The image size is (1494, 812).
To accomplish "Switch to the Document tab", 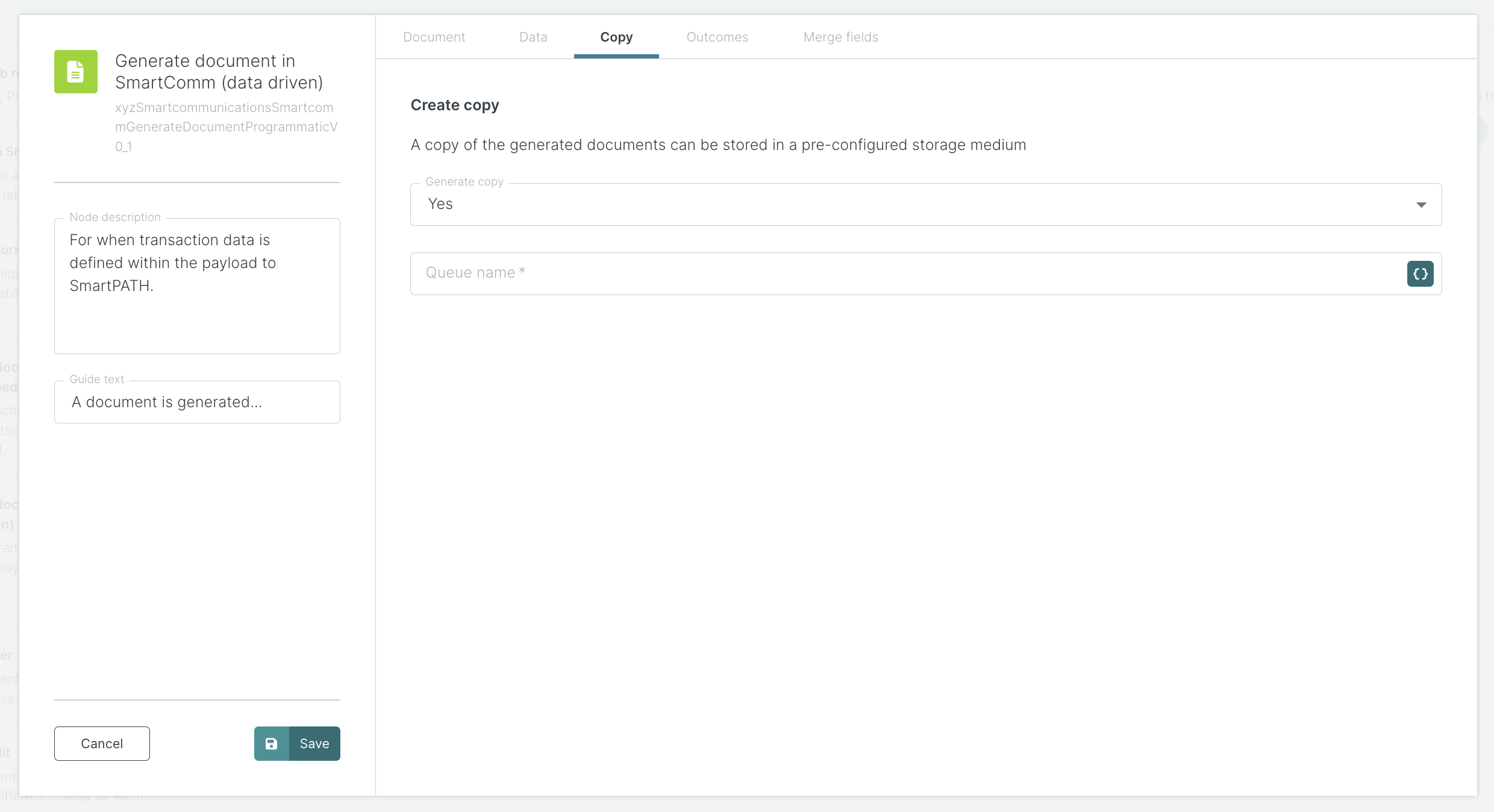I will [434, 37].
